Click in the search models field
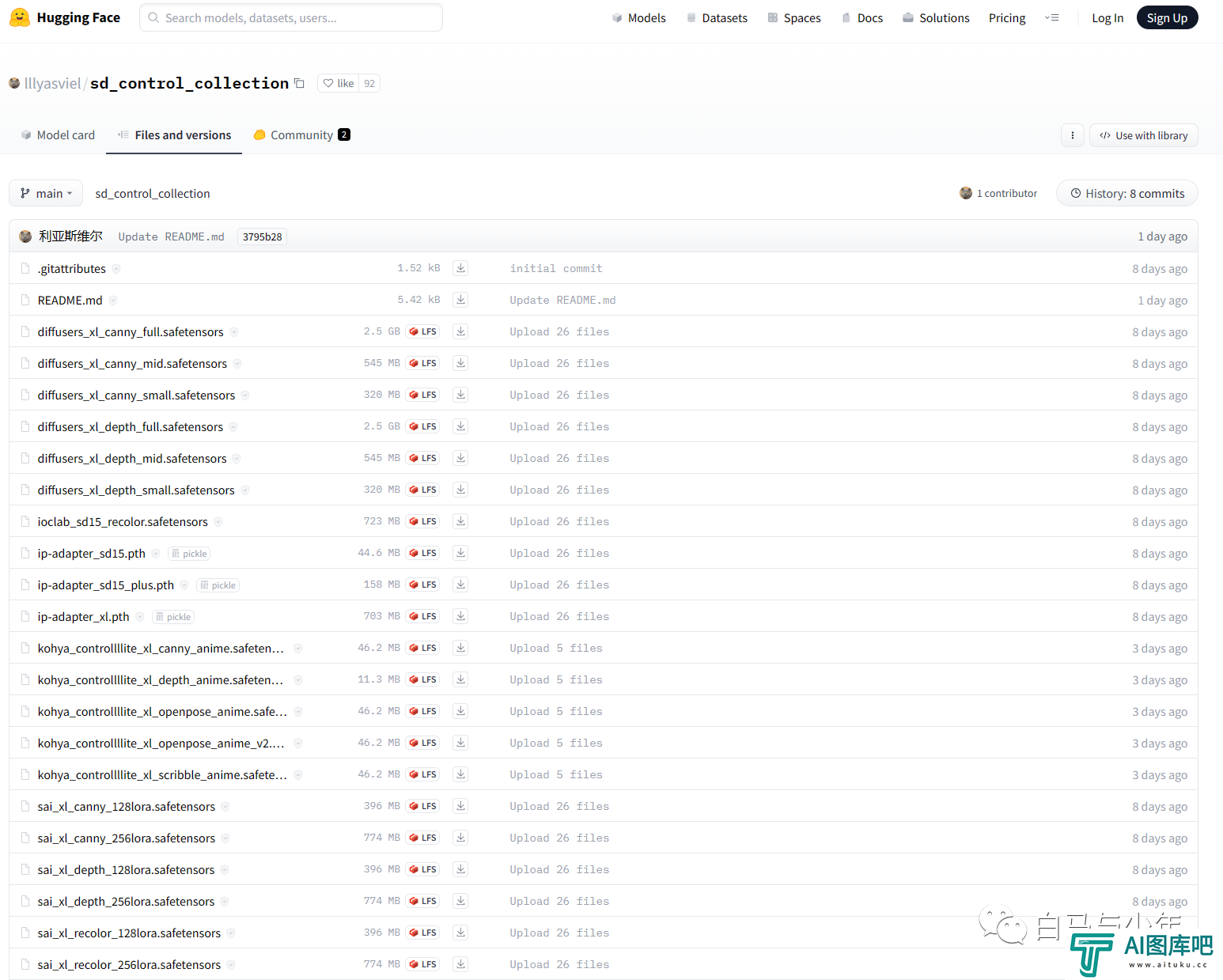Screen dimensions: 1223x980 click(291, 17)
